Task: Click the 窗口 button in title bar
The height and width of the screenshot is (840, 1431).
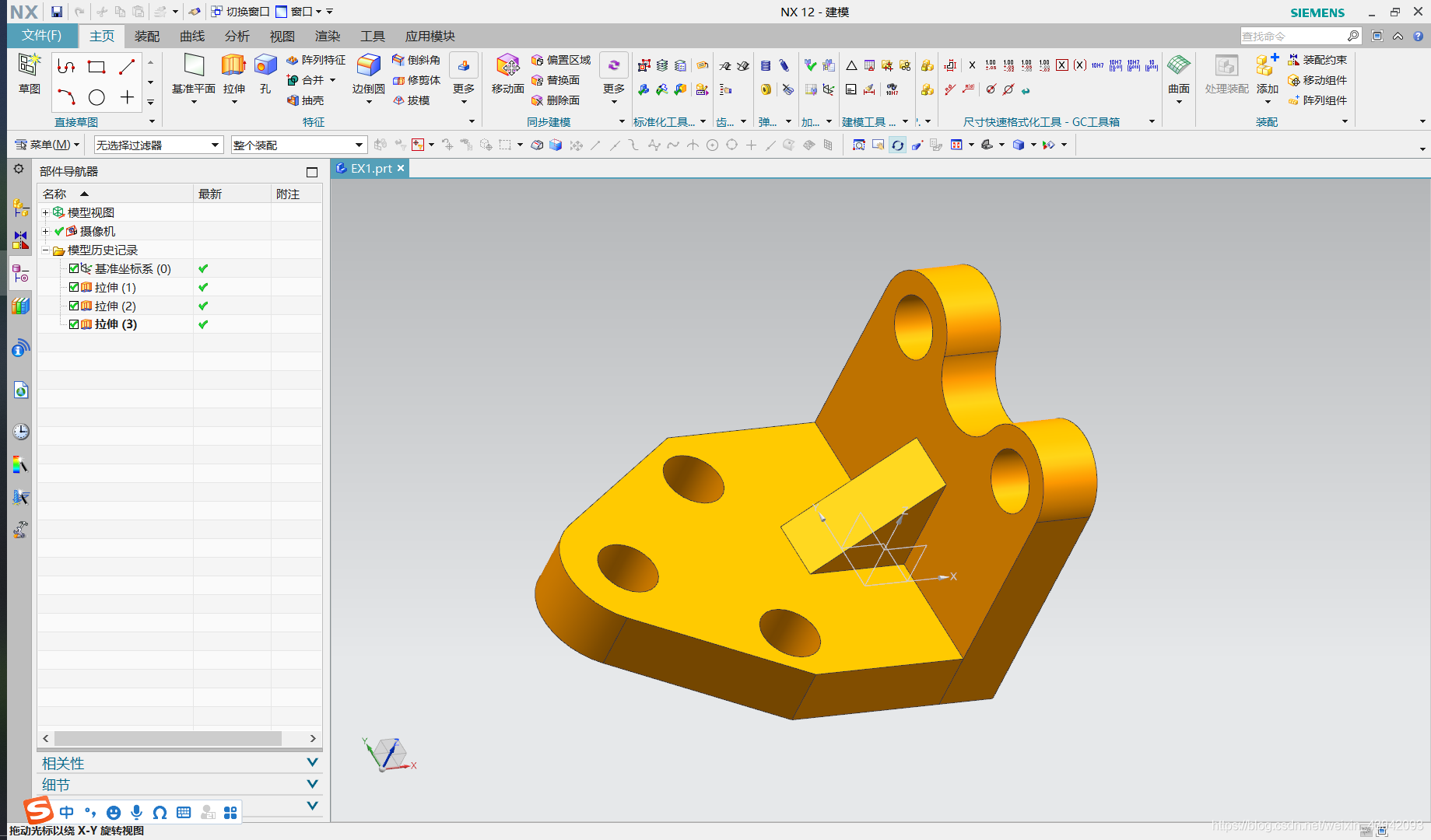Action: 299,12
